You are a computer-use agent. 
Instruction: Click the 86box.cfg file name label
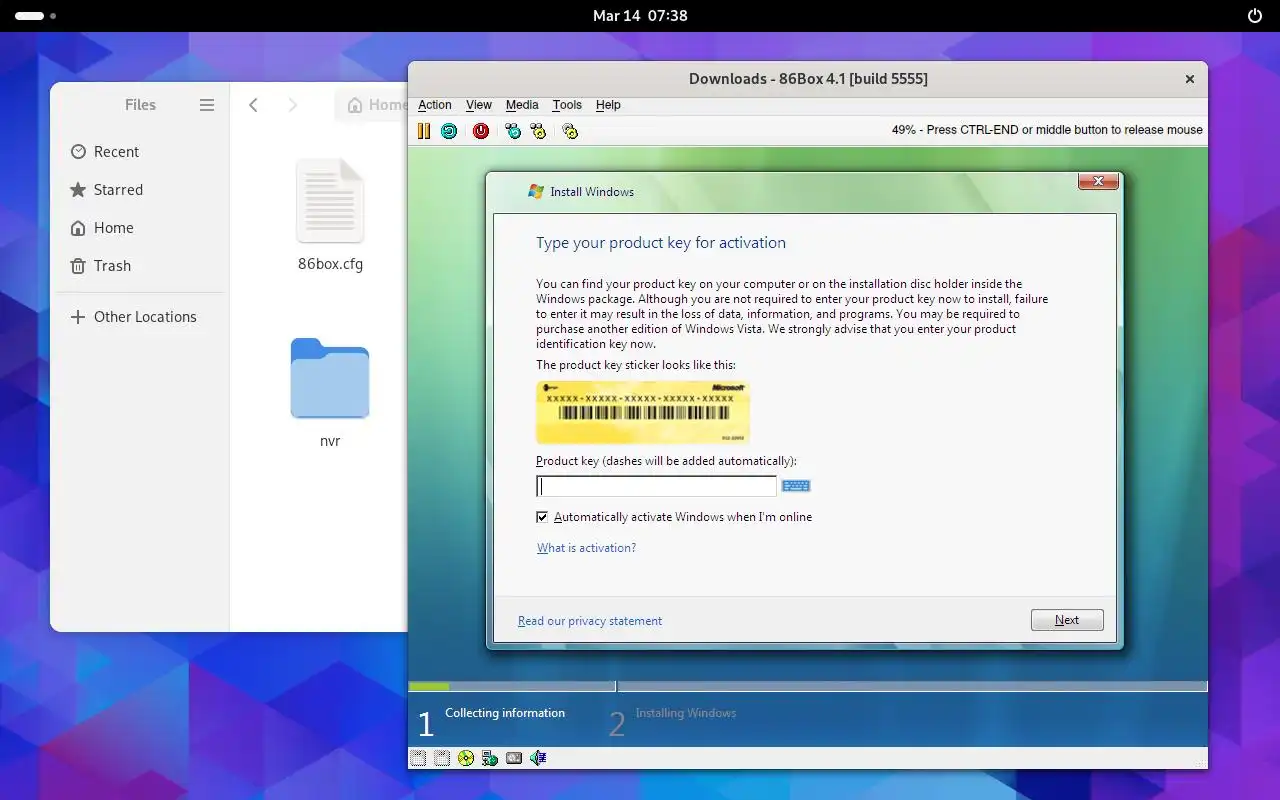click(x=330, y=264)
